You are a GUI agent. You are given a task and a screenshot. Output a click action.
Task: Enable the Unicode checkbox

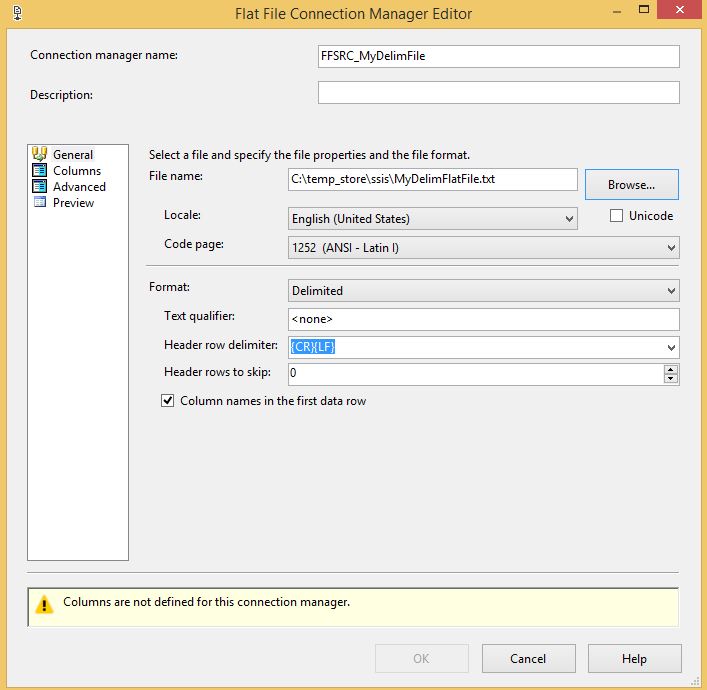[616, 216]
